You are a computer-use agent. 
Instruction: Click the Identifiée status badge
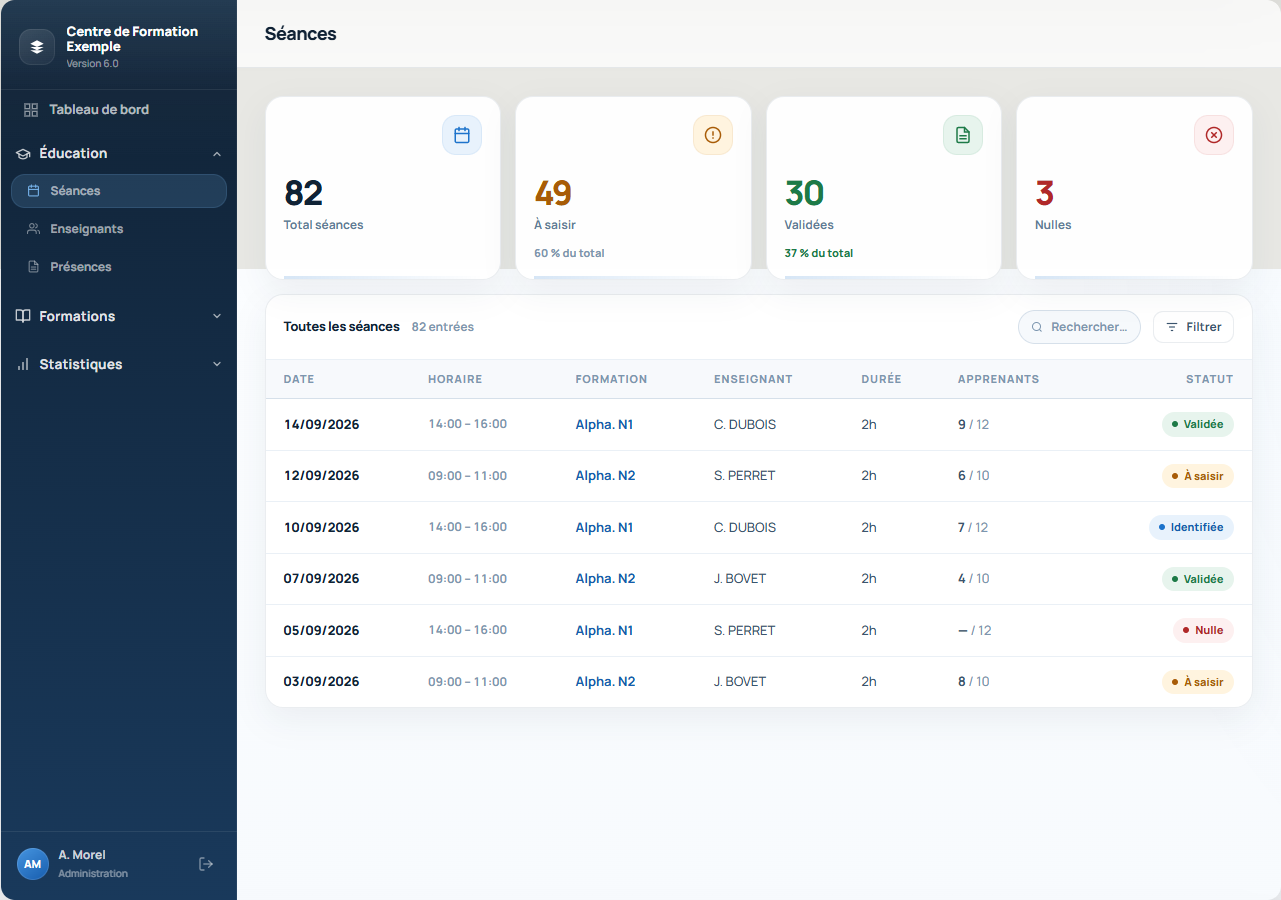pyautogui.click(x=1191, y=527)
